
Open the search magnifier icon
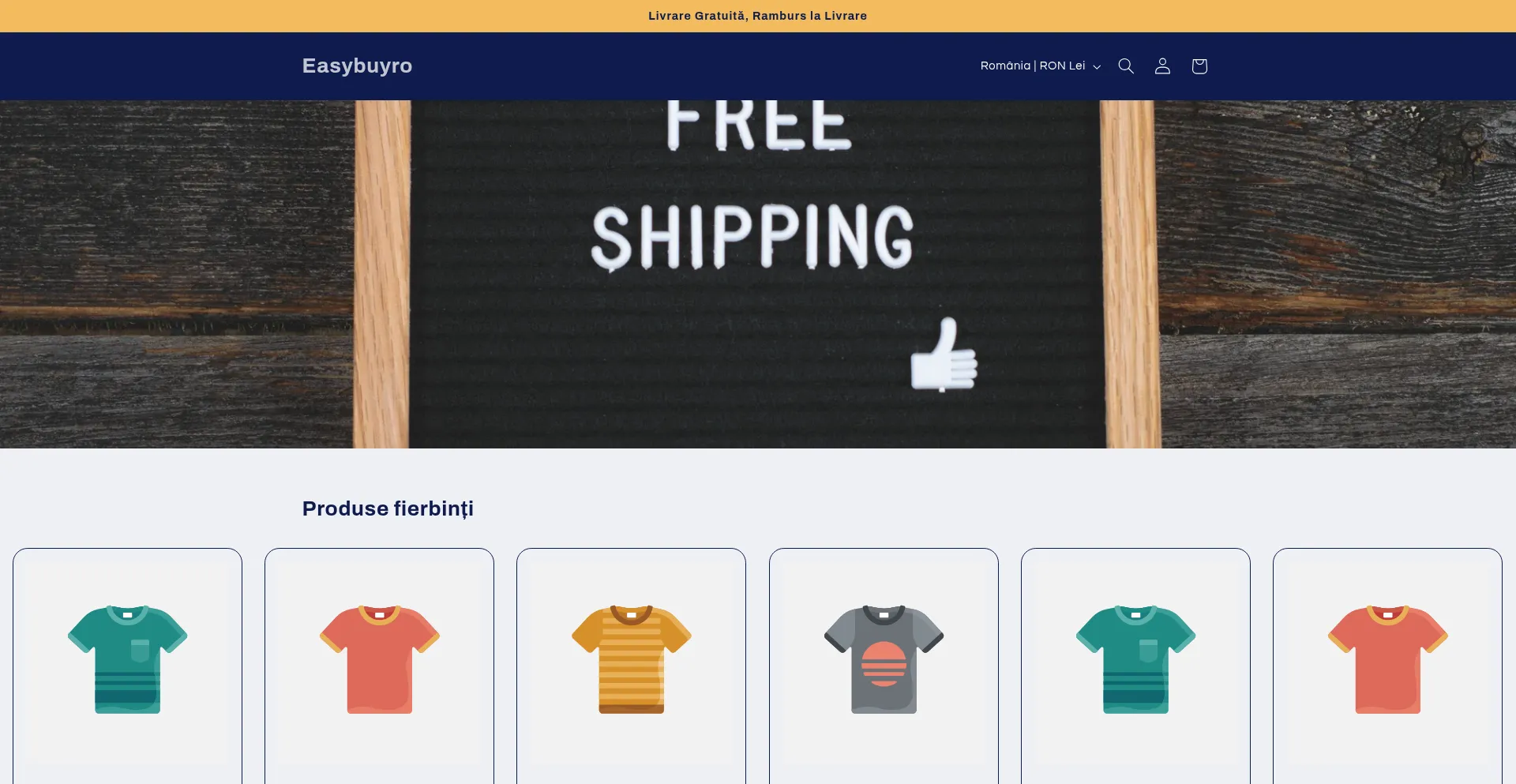point(1126,66)
